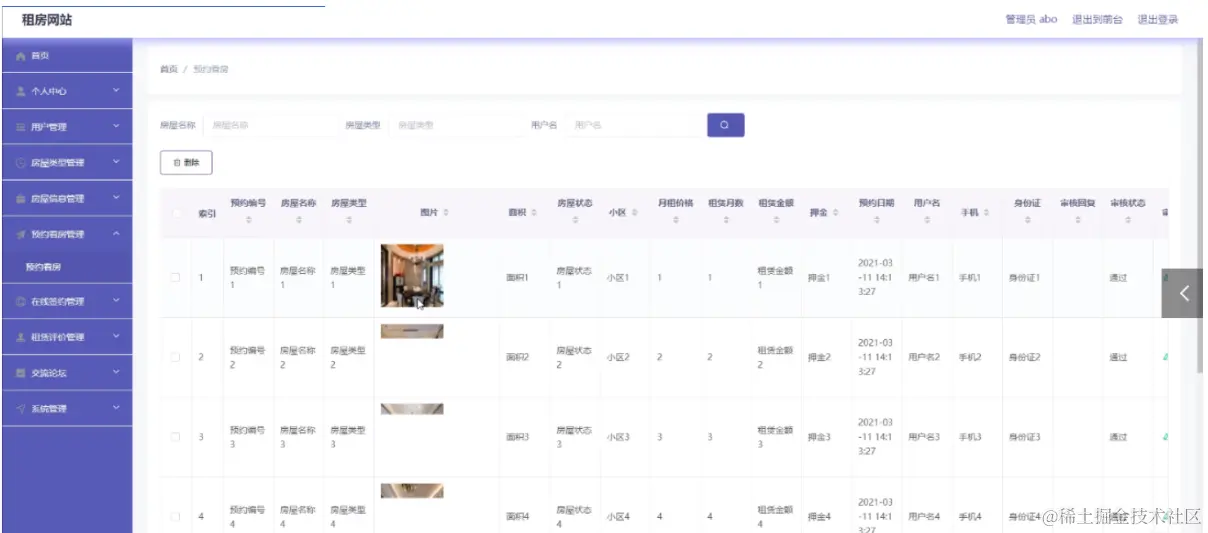Expand the 租赁评价管理 menu chevron

tap(116, 337)
